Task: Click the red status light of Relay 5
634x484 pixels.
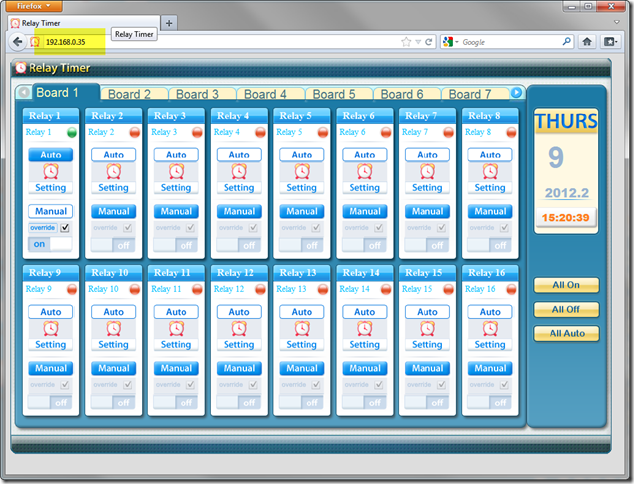Action: tap(323, 132)
